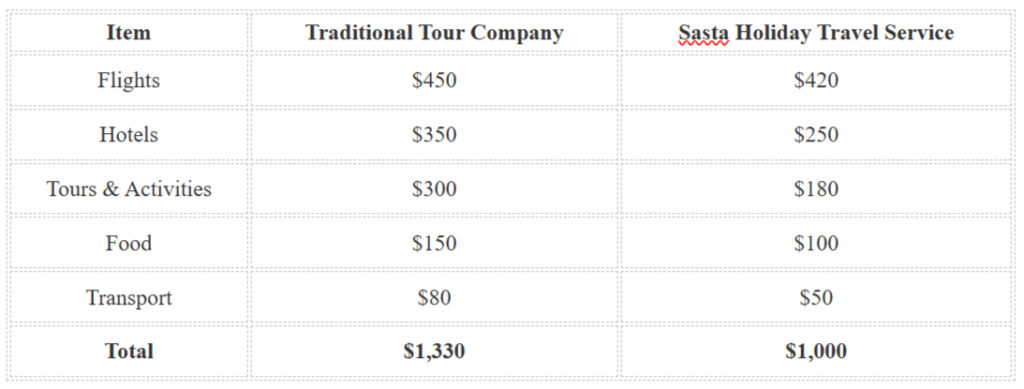Select the Transport row label
The width and height of the screenshot is (1024, 389).
click(x=129, y=298)
